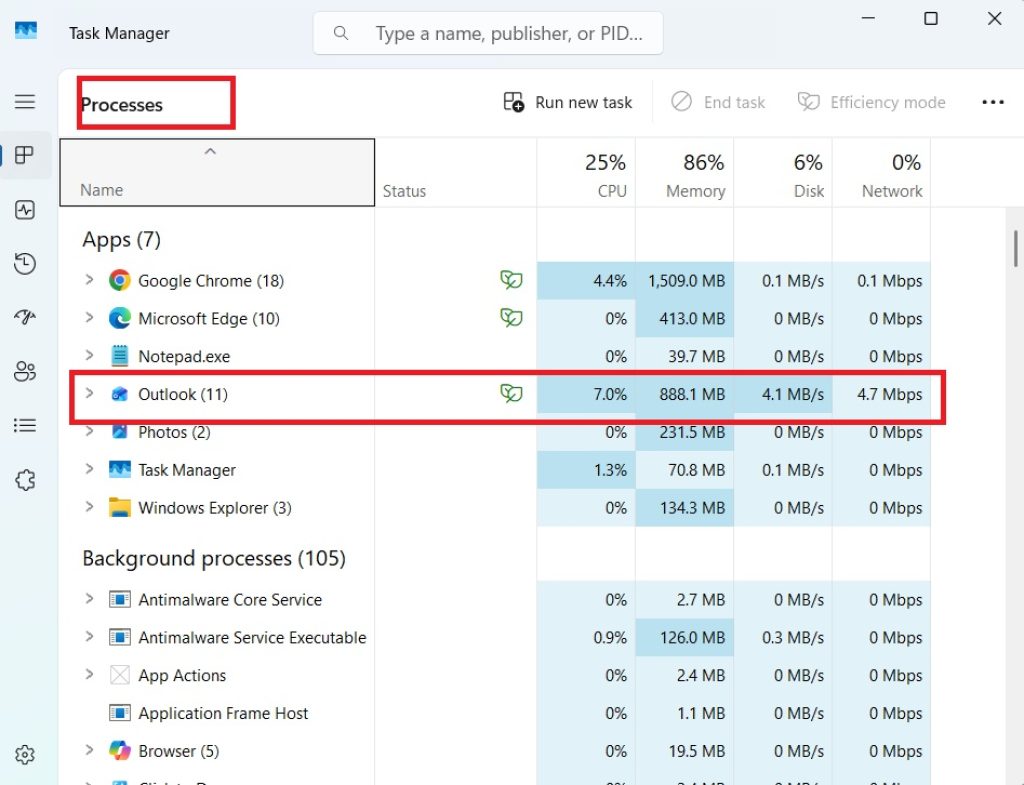The width and height of the screenshot is (1024, 785).
Task: Click Outlook's efficiency mode leaf icon
Action: (x=511, y=393)
